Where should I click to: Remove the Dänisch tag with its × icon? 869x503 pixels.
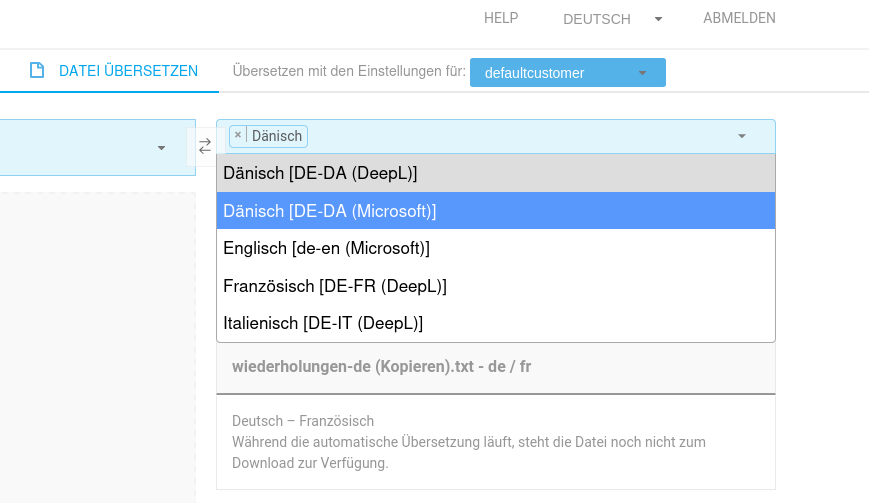tap(238, 135)
